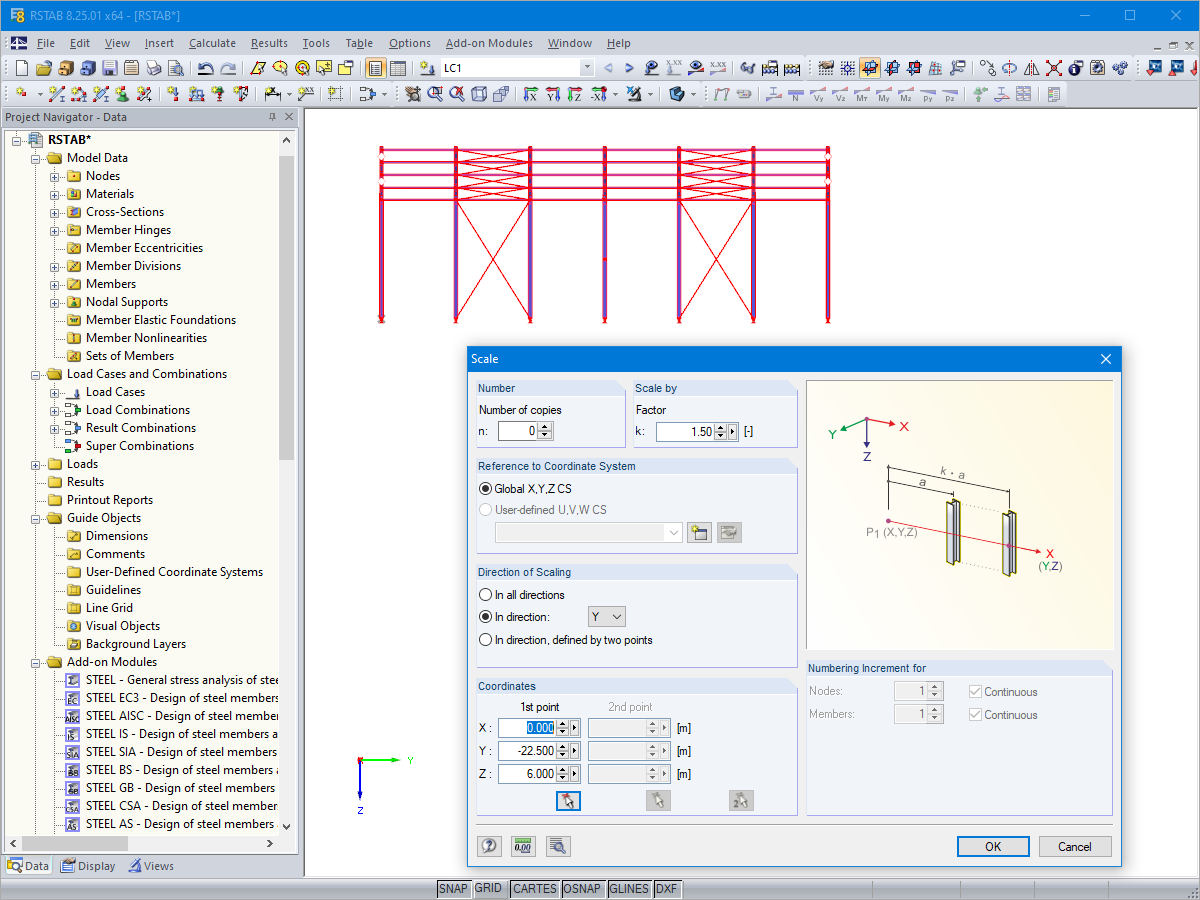Open the direction Y dropdown
1200x900 pixels.
pos(606,617)
